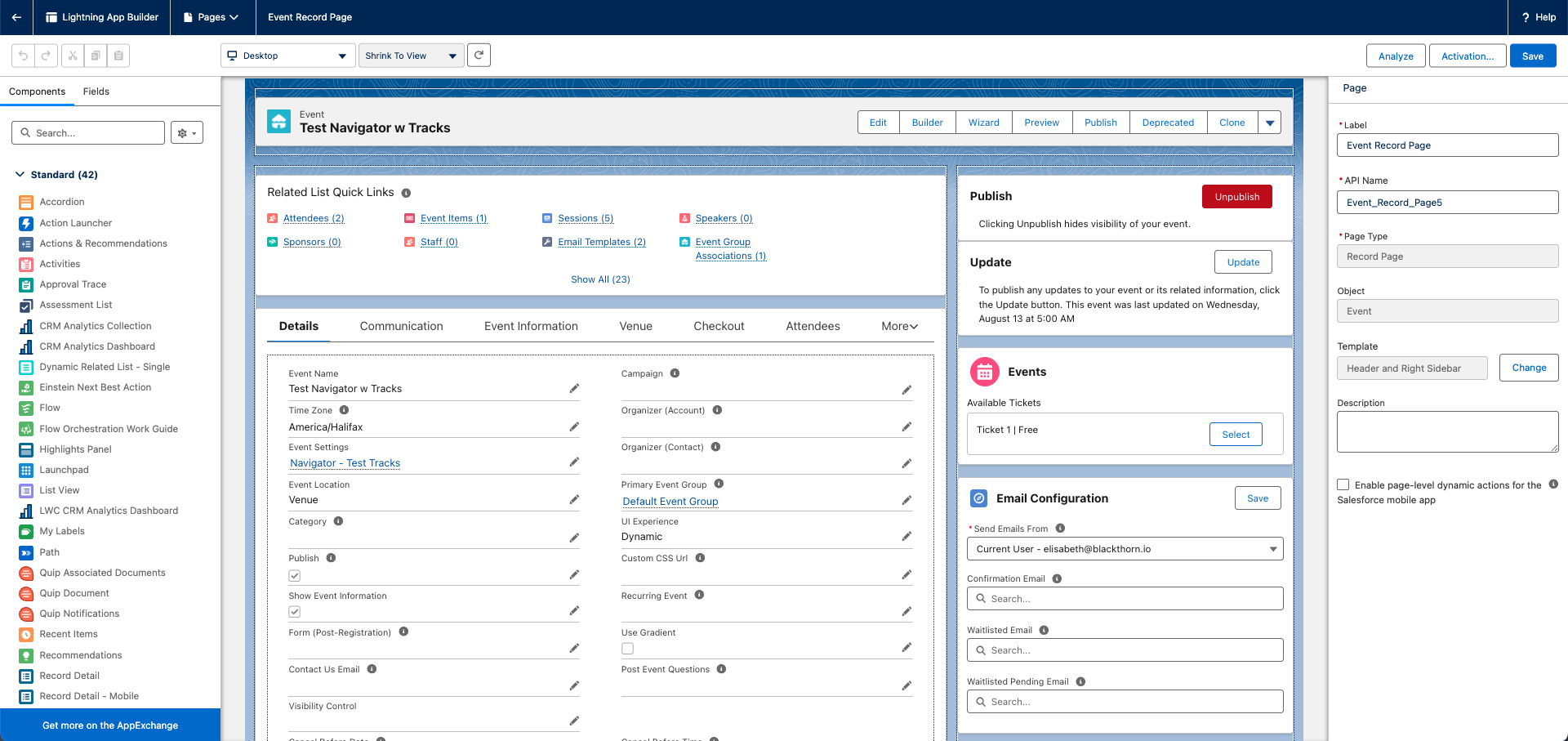
Task: Click the Help question mark icon
Action: [x=1526, y=17]
